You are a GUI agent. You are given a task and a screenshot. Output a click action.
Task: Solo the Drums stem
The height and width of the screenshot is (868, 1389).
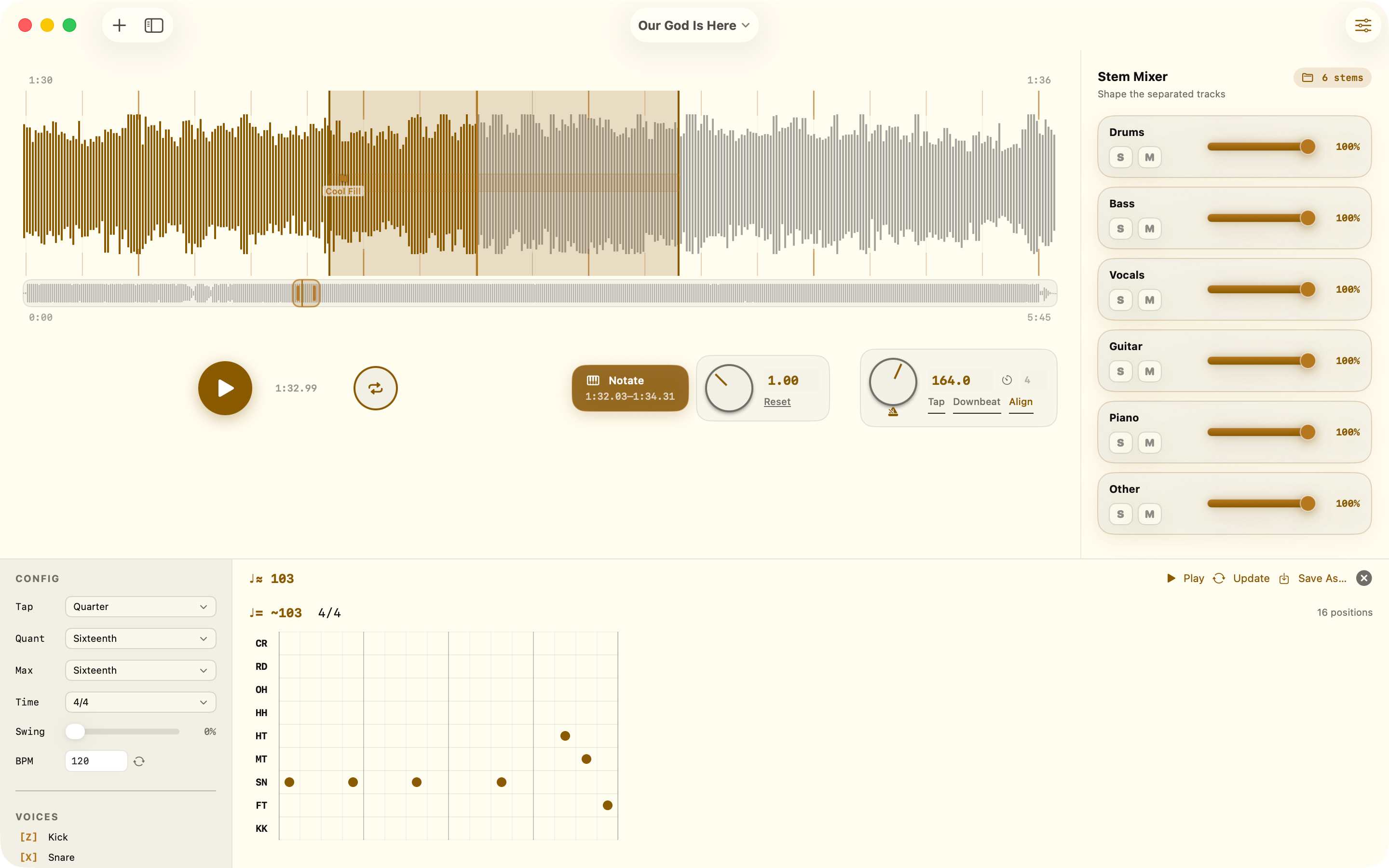coord(1120,157)
